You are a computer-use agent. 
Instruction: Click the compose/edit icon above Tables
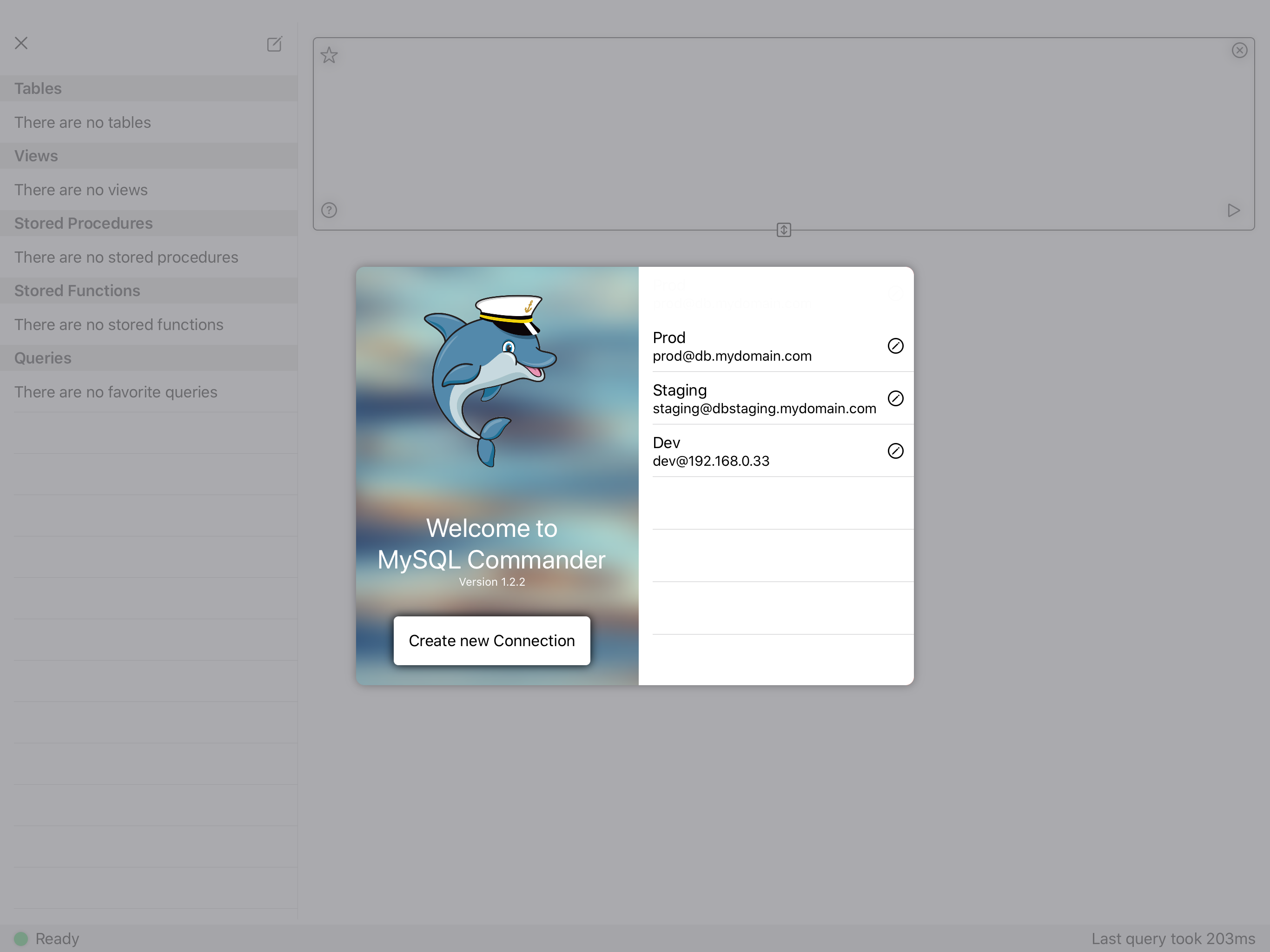(274, 44)
